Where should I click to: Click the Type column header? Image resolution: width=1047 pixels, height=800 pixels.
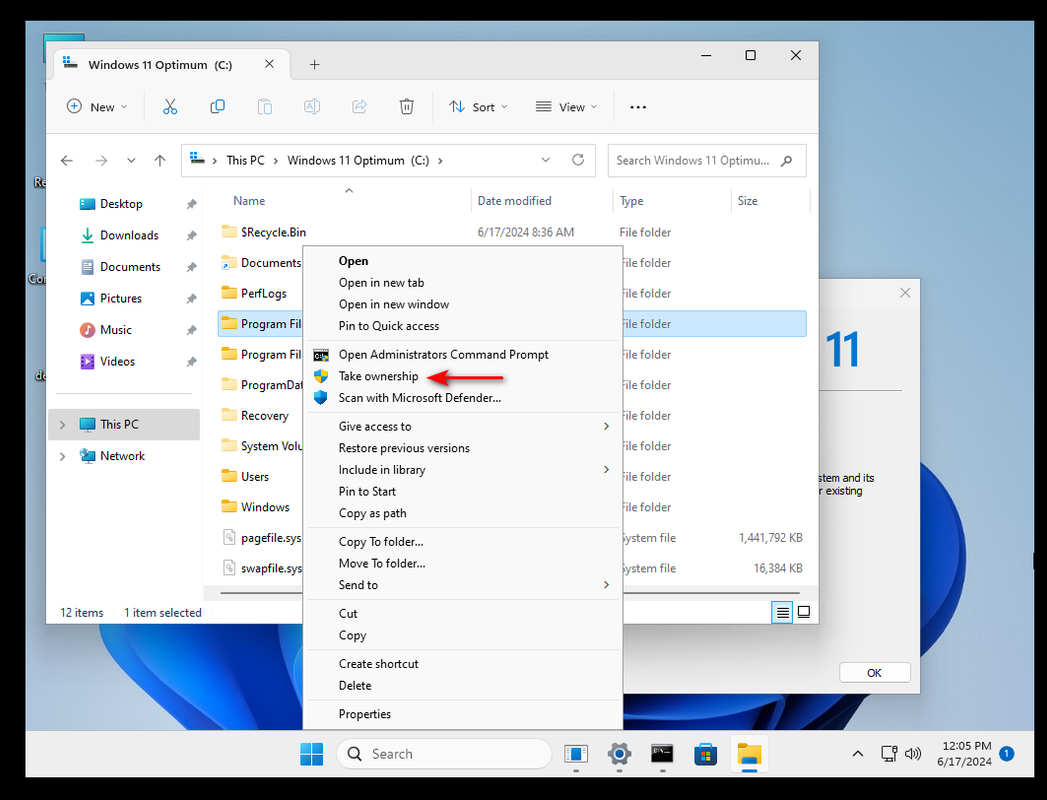[631, 200]
